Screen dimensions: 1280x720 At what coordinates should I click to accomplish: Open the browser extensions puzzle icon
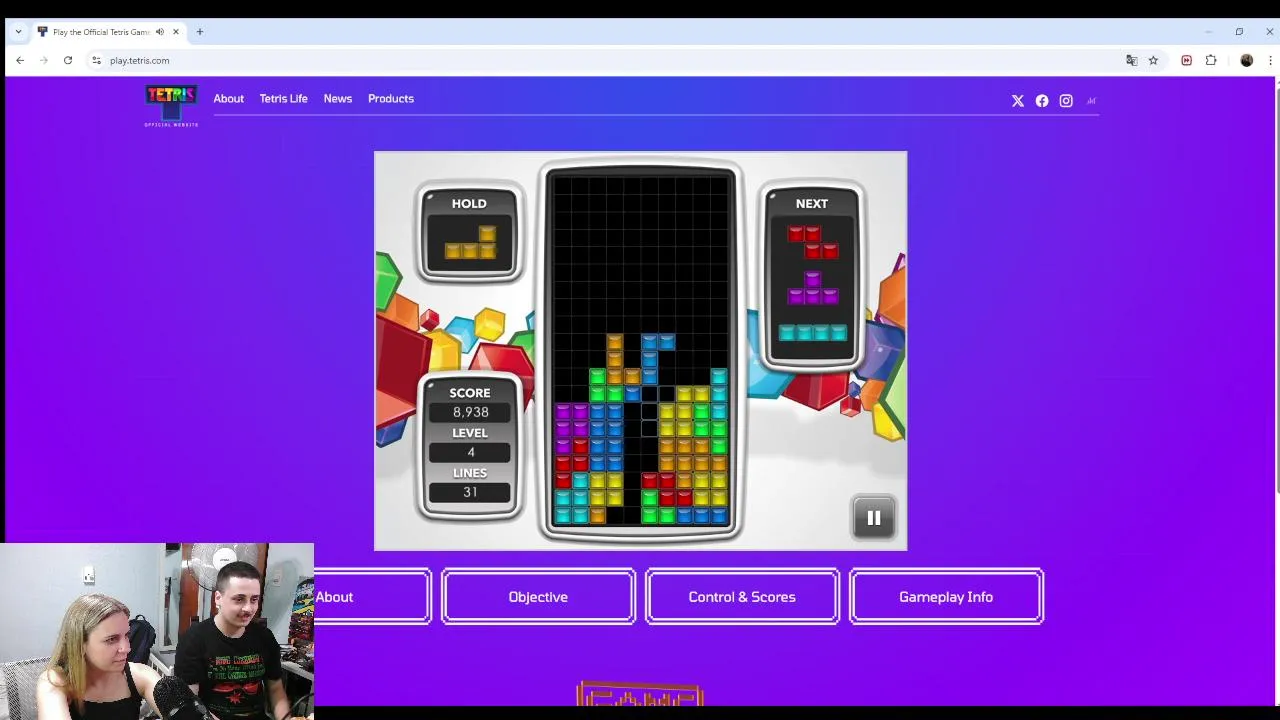click(1211, 60)
